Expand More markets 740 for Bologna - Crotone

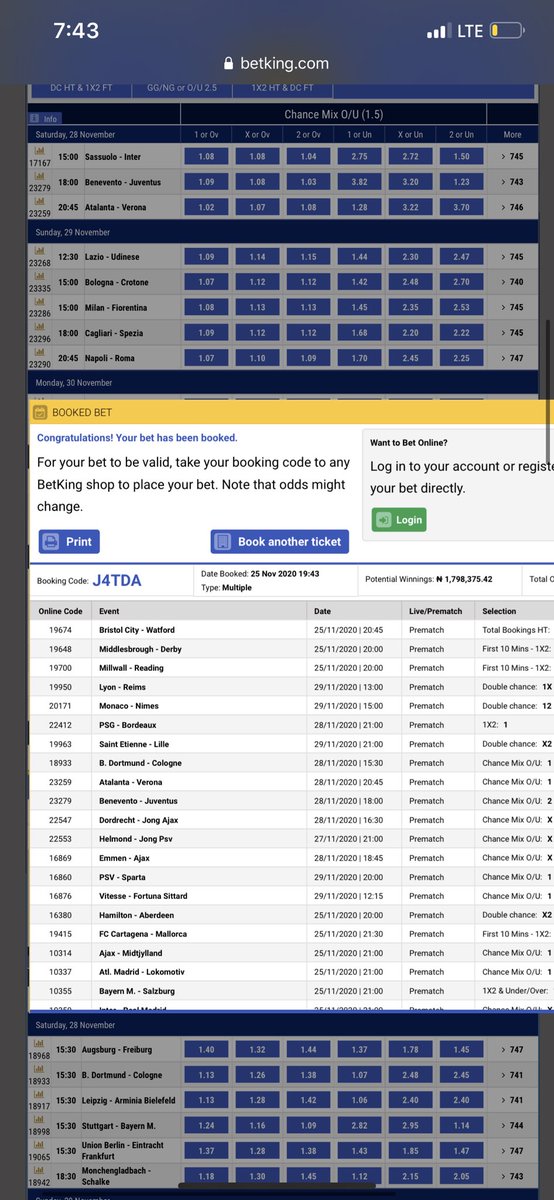pos(514,282)
